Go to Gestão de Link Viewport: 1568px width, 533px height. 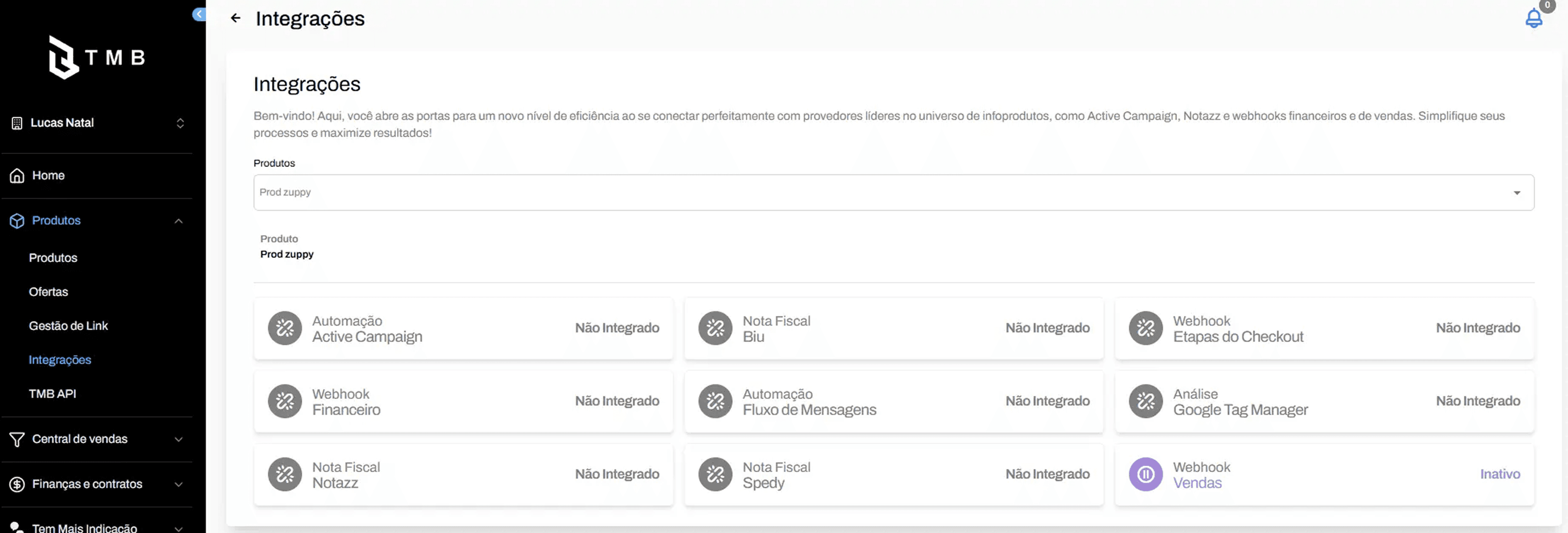(x=68, y=326)
